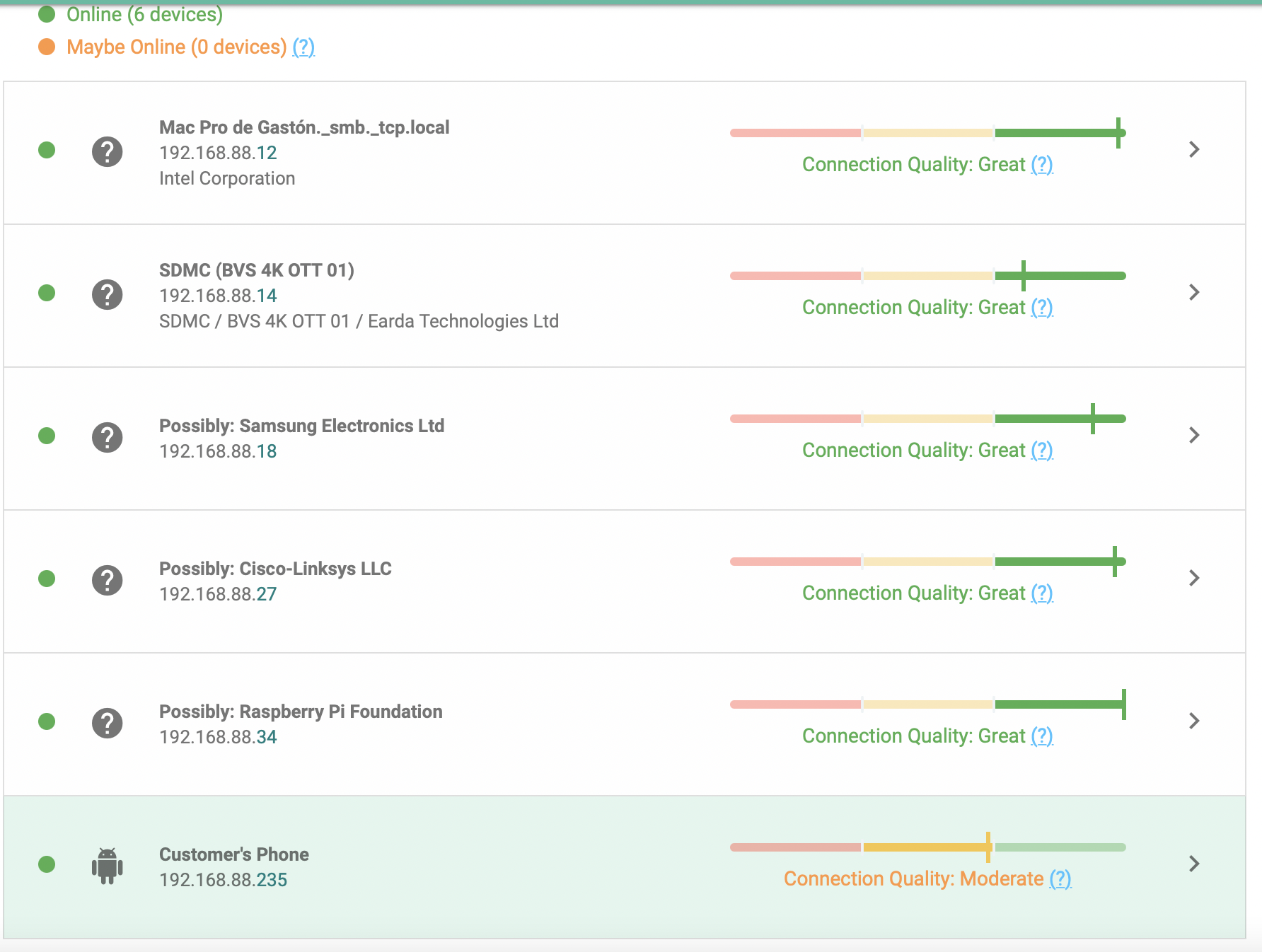Image resolution: width=1262 pixels, height=952 pixels.
Task: Click Connection Quality: Moderate label
Action: 913,878
